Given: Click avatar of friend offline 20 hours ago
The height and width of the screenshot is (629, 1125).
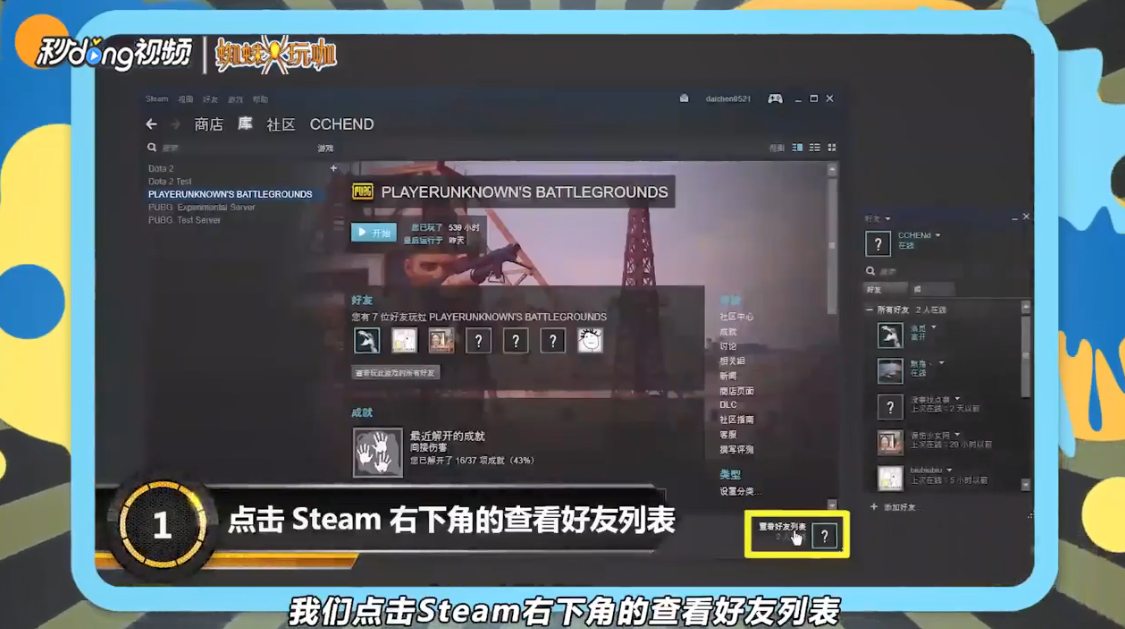Looking at the screenshot, I should click(890, 443).
